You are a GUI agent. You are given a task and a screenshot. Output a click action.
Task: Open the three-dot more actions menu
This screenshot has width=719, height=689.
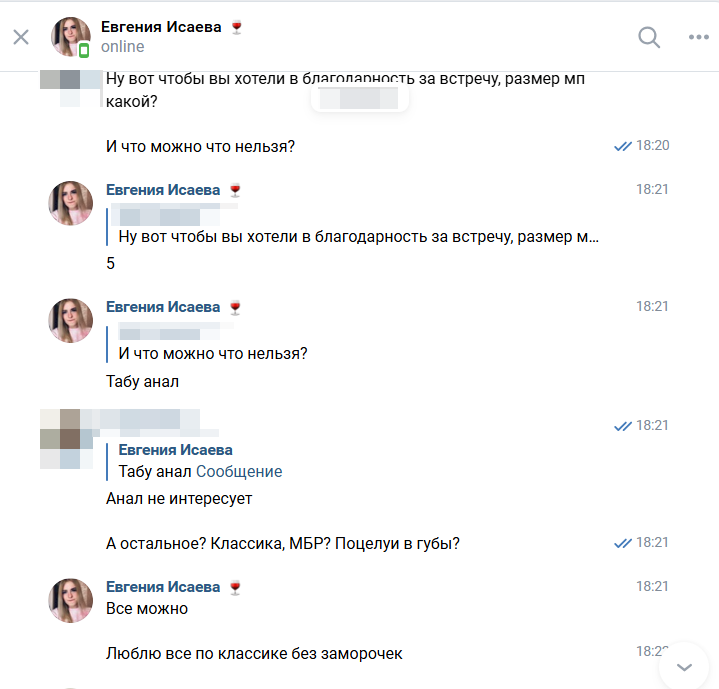click(698, 38)
